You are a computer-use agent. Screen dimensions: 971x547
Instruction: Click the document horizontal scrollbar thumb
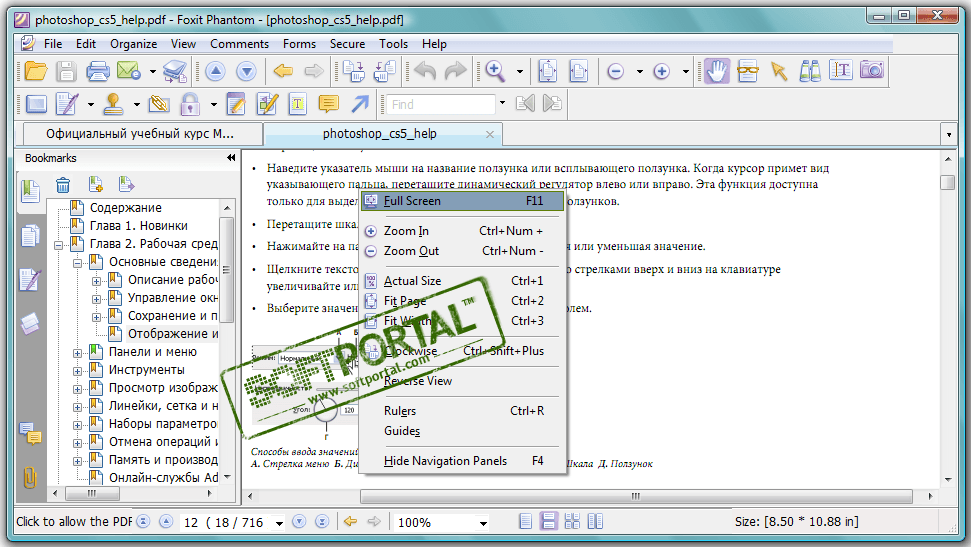(636, 496)
